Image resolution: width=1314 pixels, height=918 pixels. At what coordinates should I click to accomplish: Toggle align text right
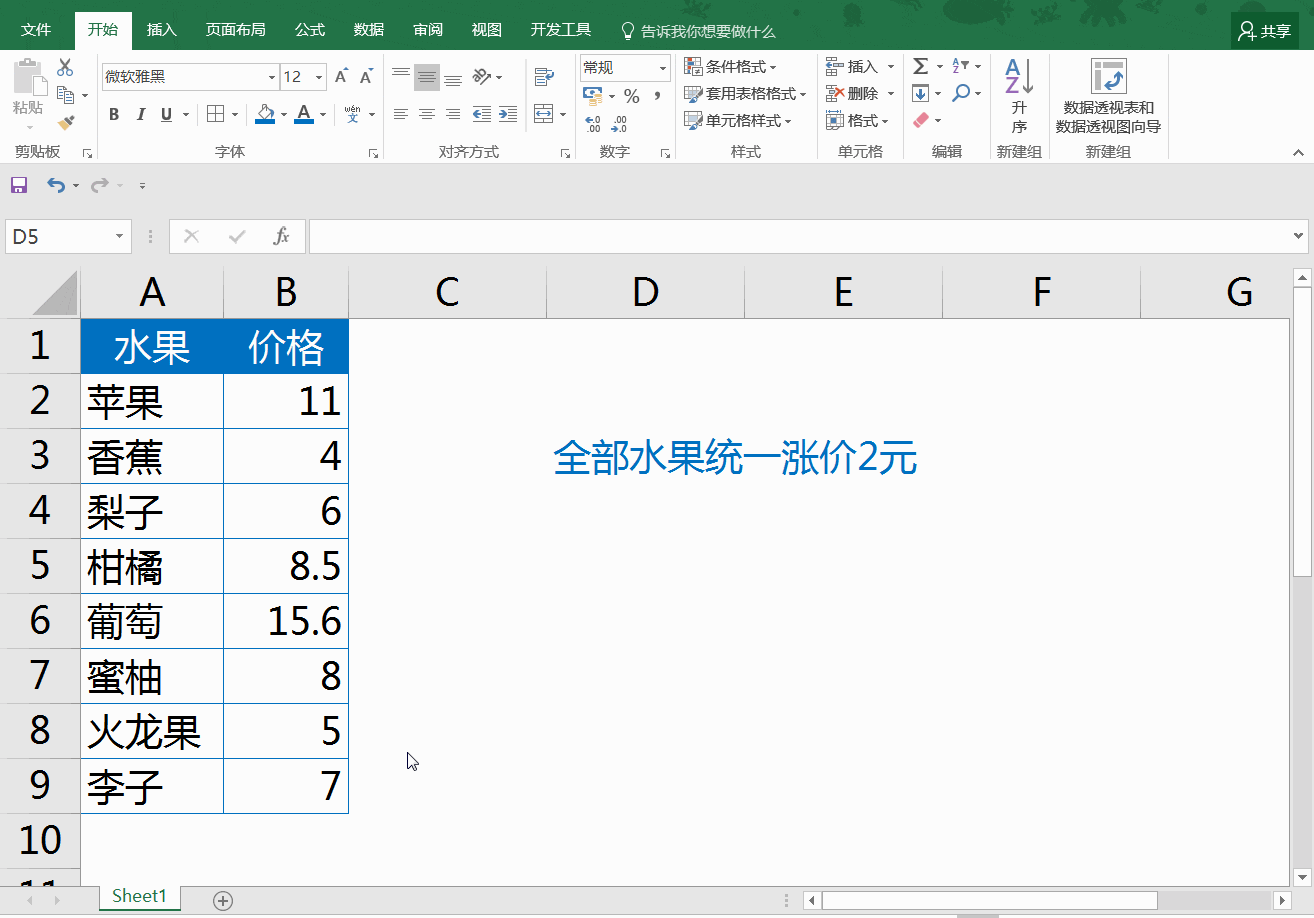[453, 114]
